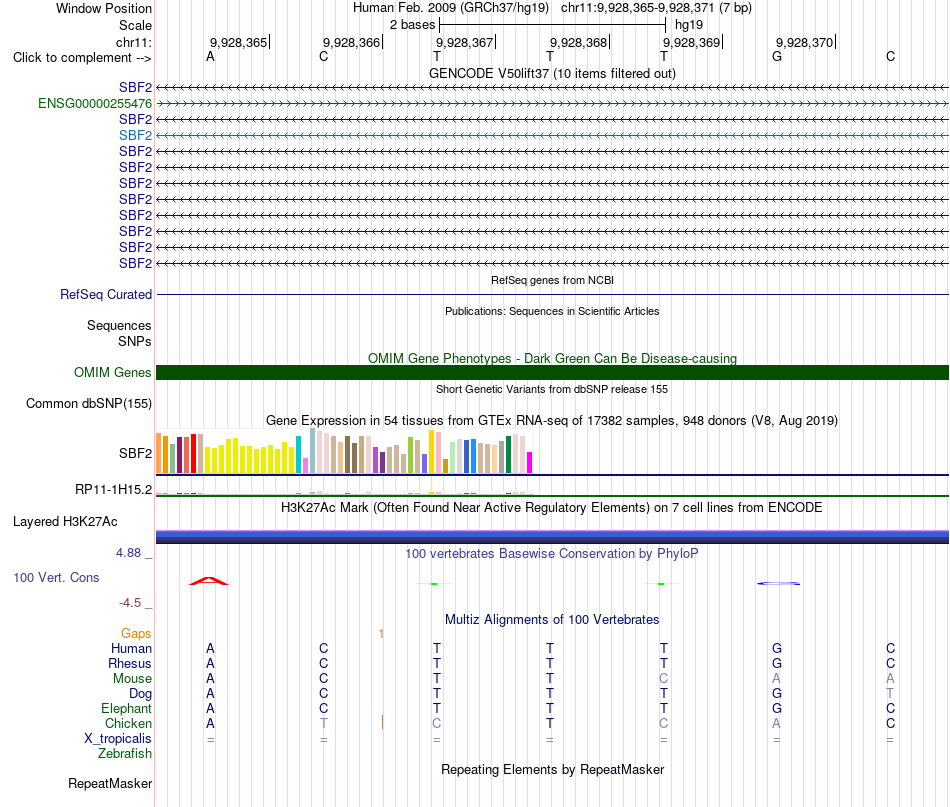Click the green ENSG00000255476 transcript arrow line

552,104
